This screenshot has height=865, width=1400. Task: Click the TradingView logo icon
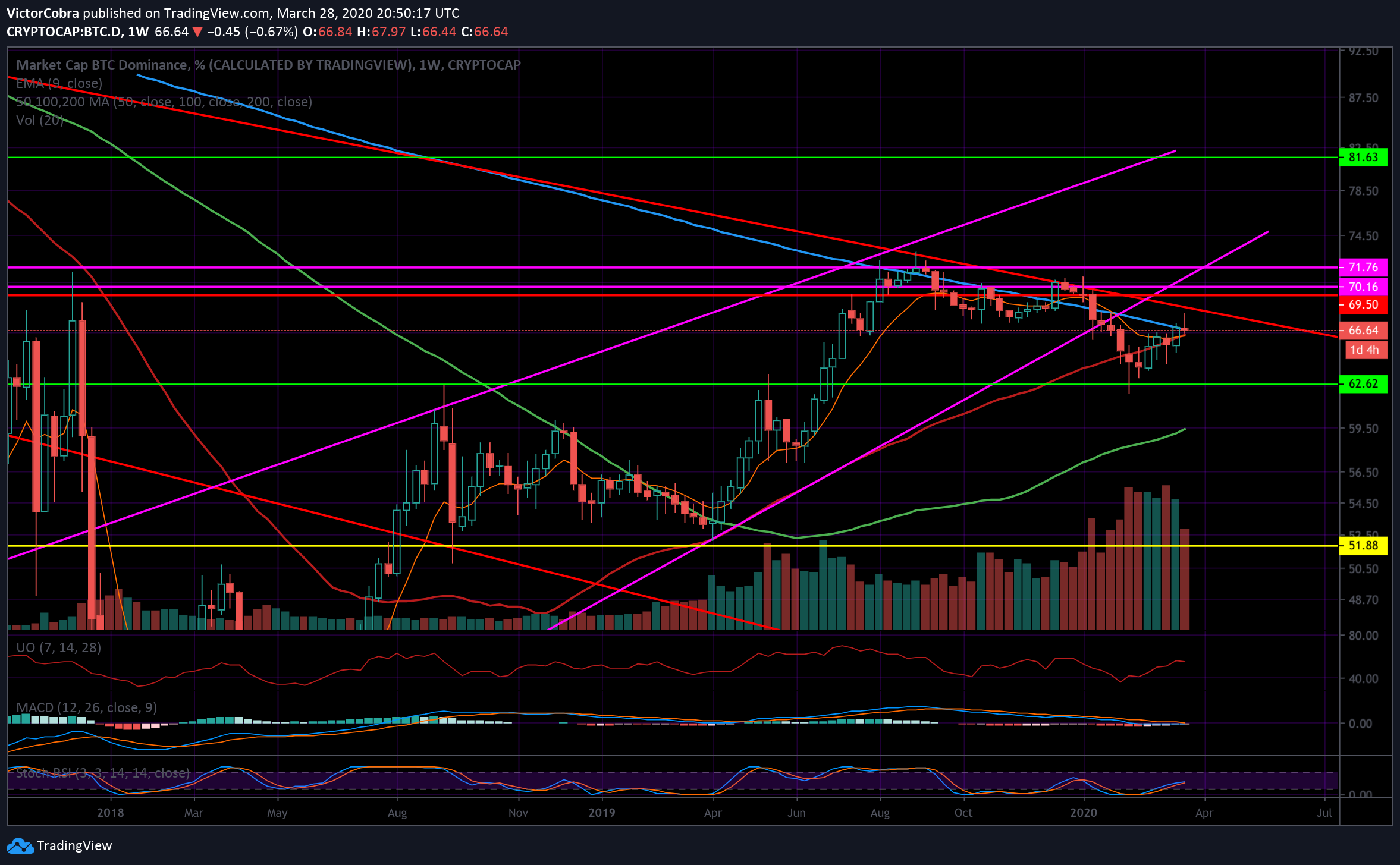[x=19, y=846]
